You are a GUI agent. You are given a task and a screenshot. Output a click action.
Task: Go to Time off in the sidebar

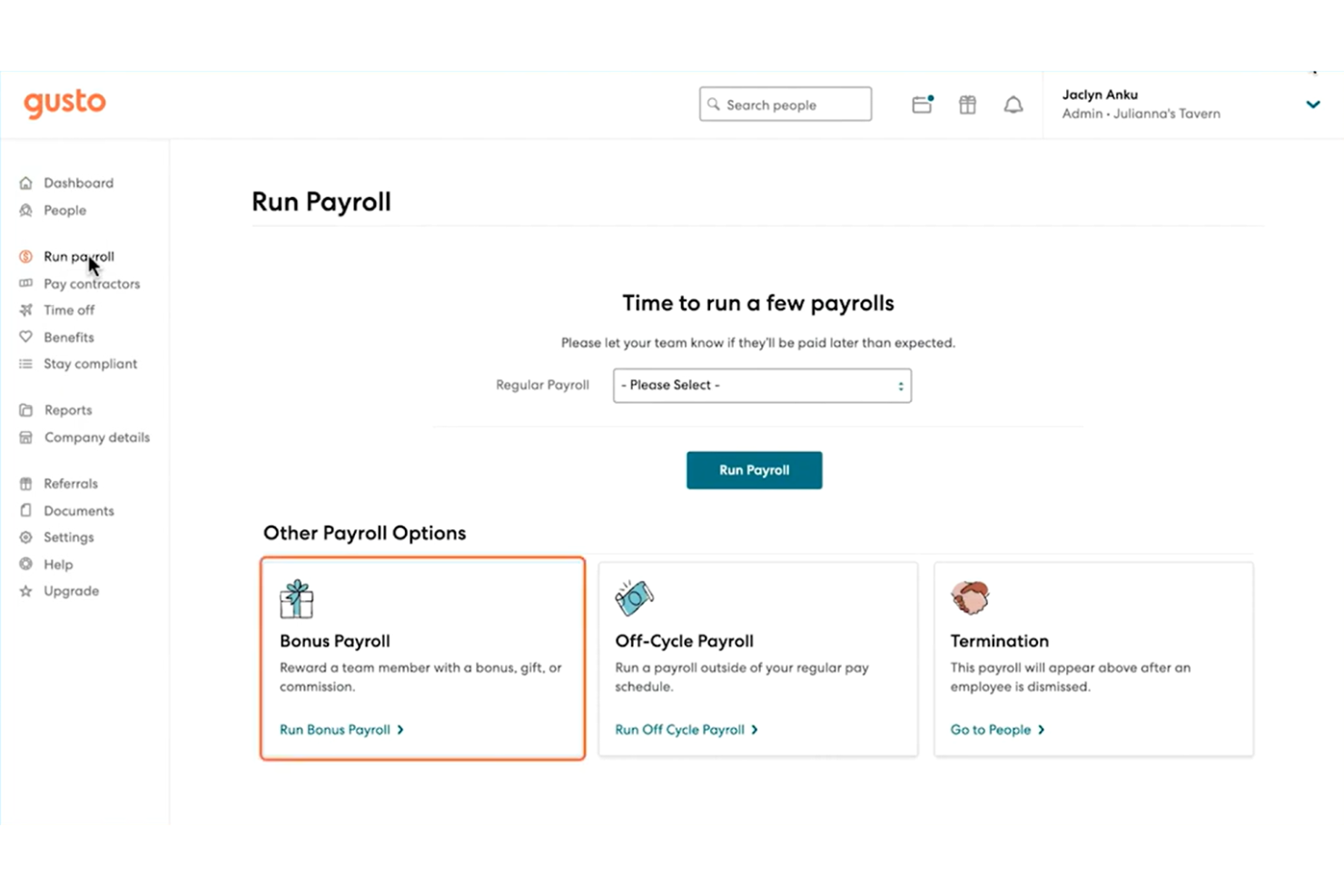[x=69, y=310]
